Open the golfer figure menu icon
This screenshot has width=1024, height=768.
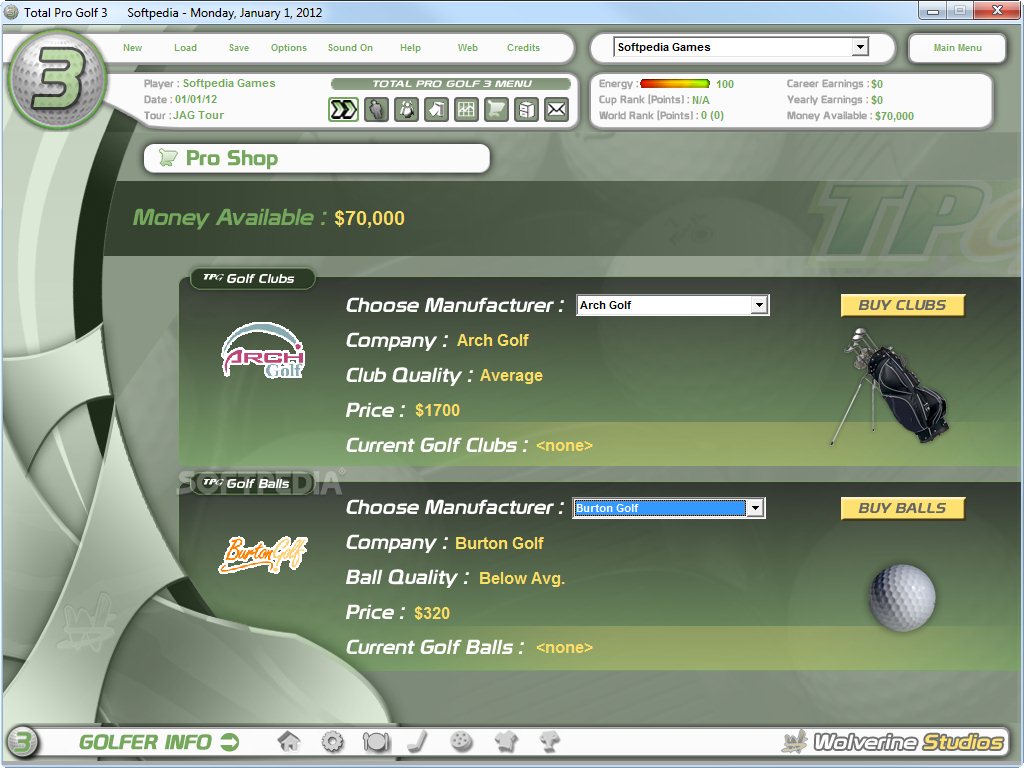[x=376, y=110]
